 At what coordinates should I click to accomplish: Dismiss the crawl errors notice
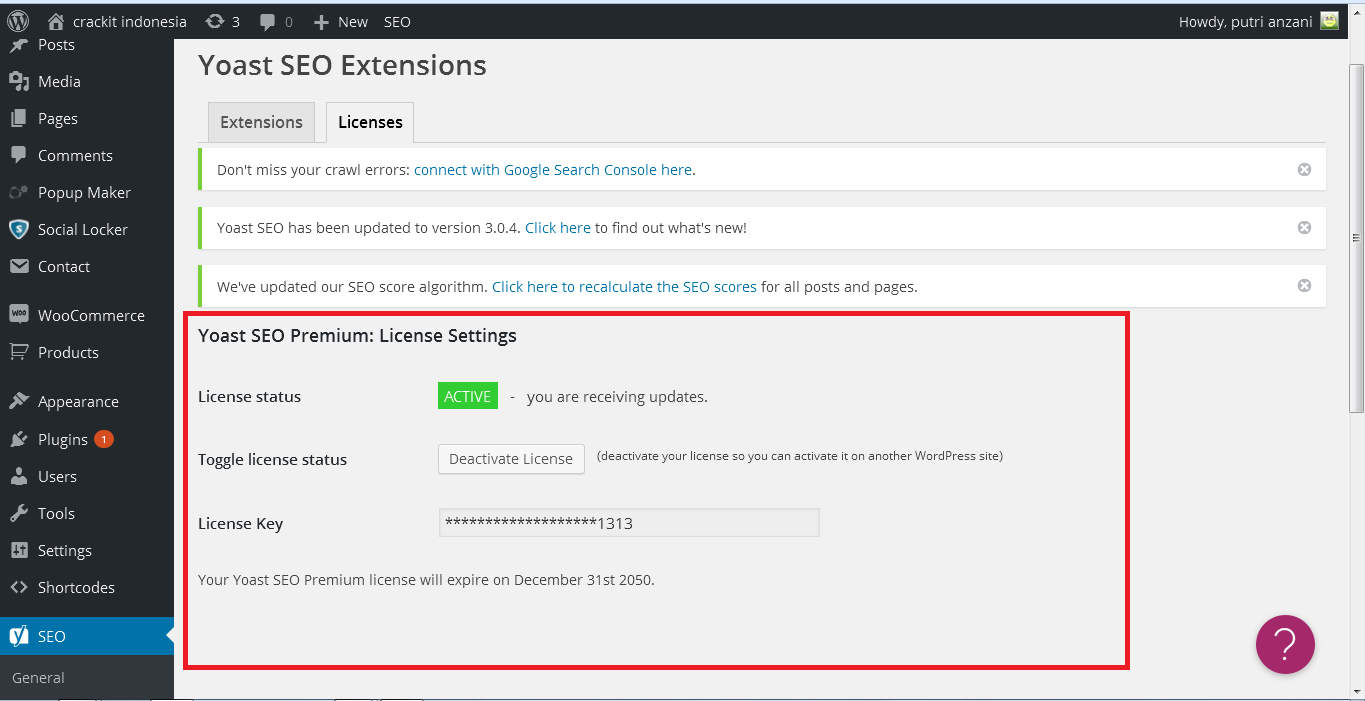[x=1304, y=169]
